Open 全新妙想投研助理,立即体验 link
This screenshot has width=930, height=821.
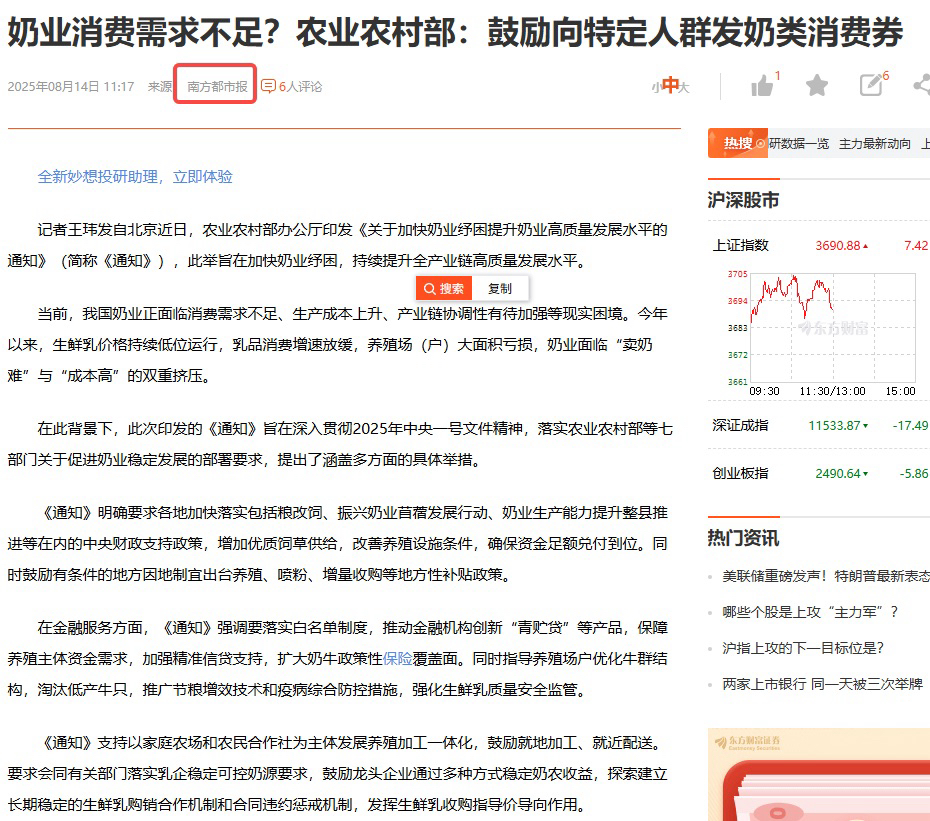tap(135, 177)
